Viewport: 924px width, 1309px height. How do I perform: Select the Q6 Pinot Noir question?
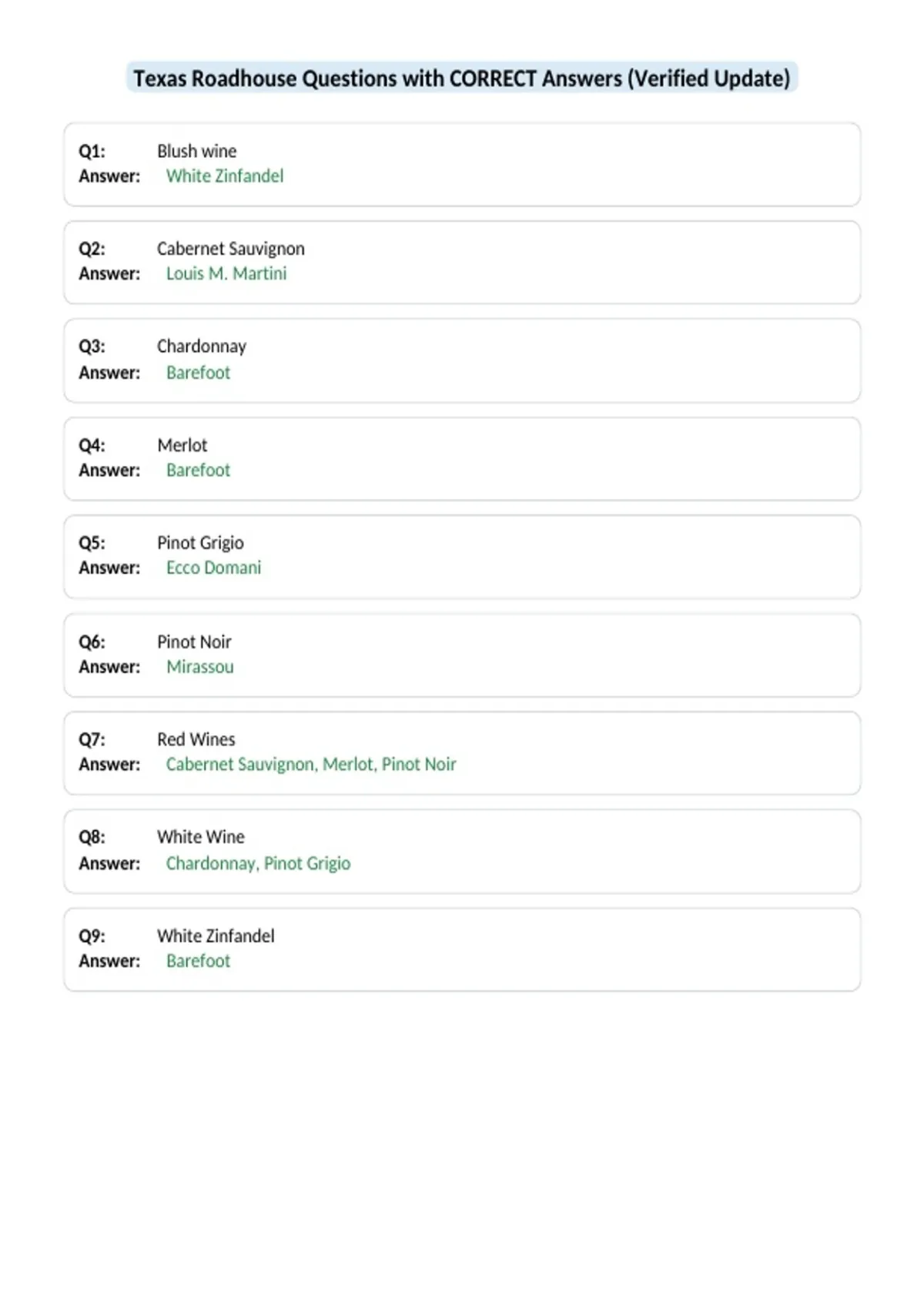click(194, 642)
